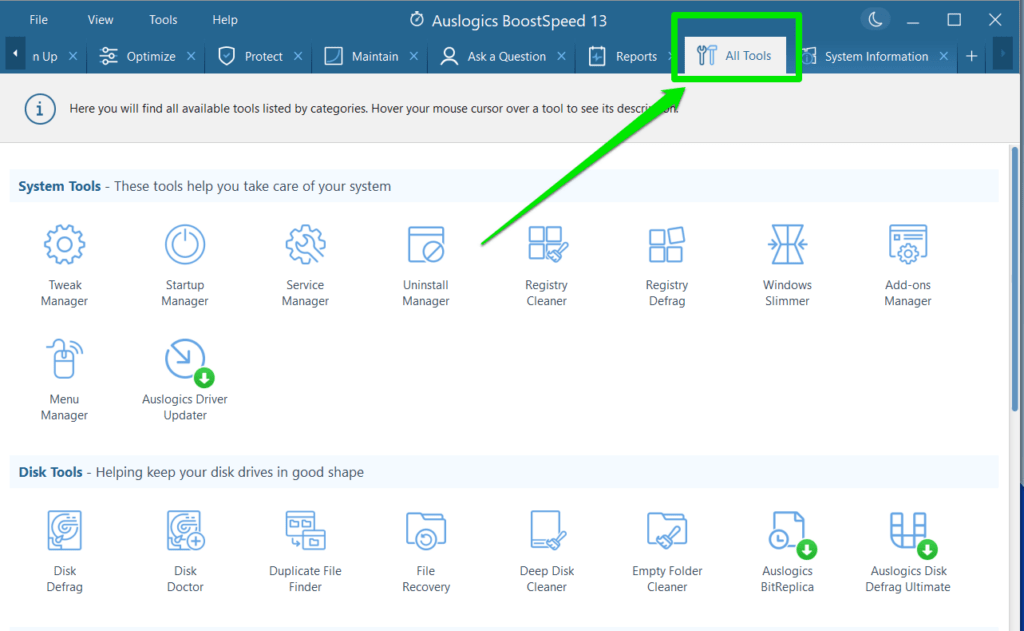Select the Uninstall Manager tool

(x=425, y=262)
